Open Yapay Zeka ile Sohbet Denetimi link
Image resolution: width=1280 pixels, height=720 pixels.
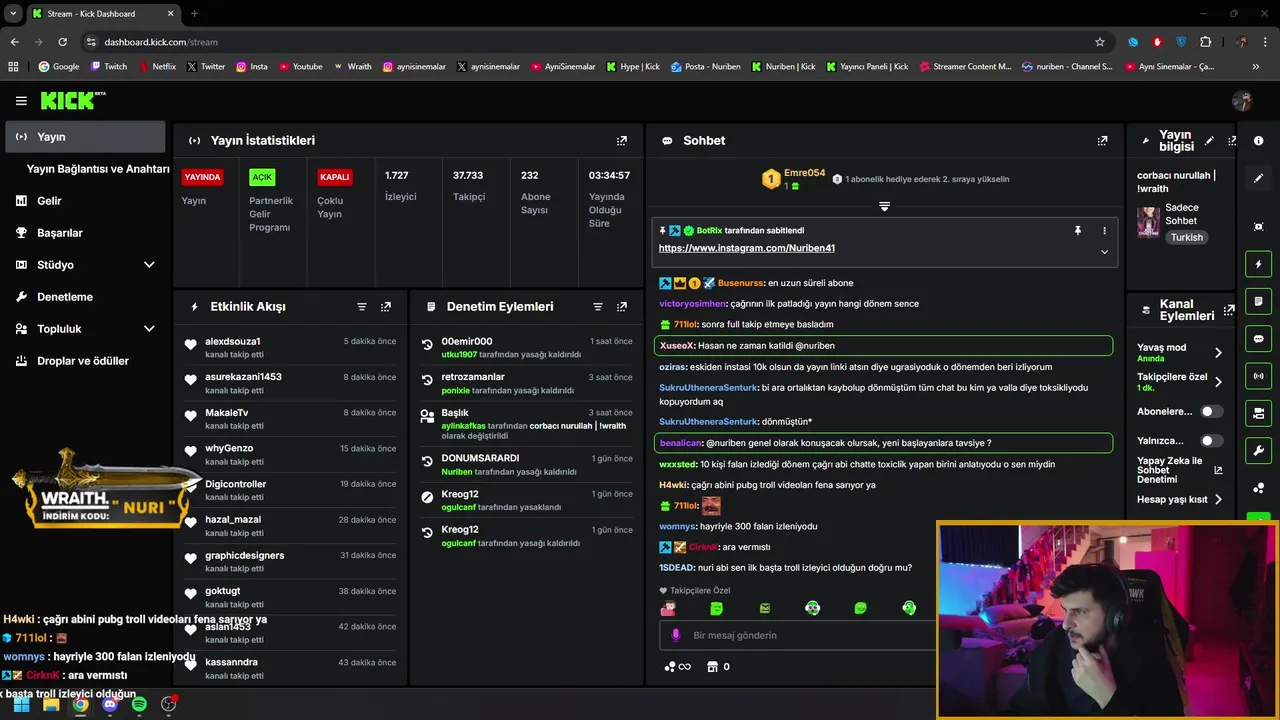(1179, 470)
